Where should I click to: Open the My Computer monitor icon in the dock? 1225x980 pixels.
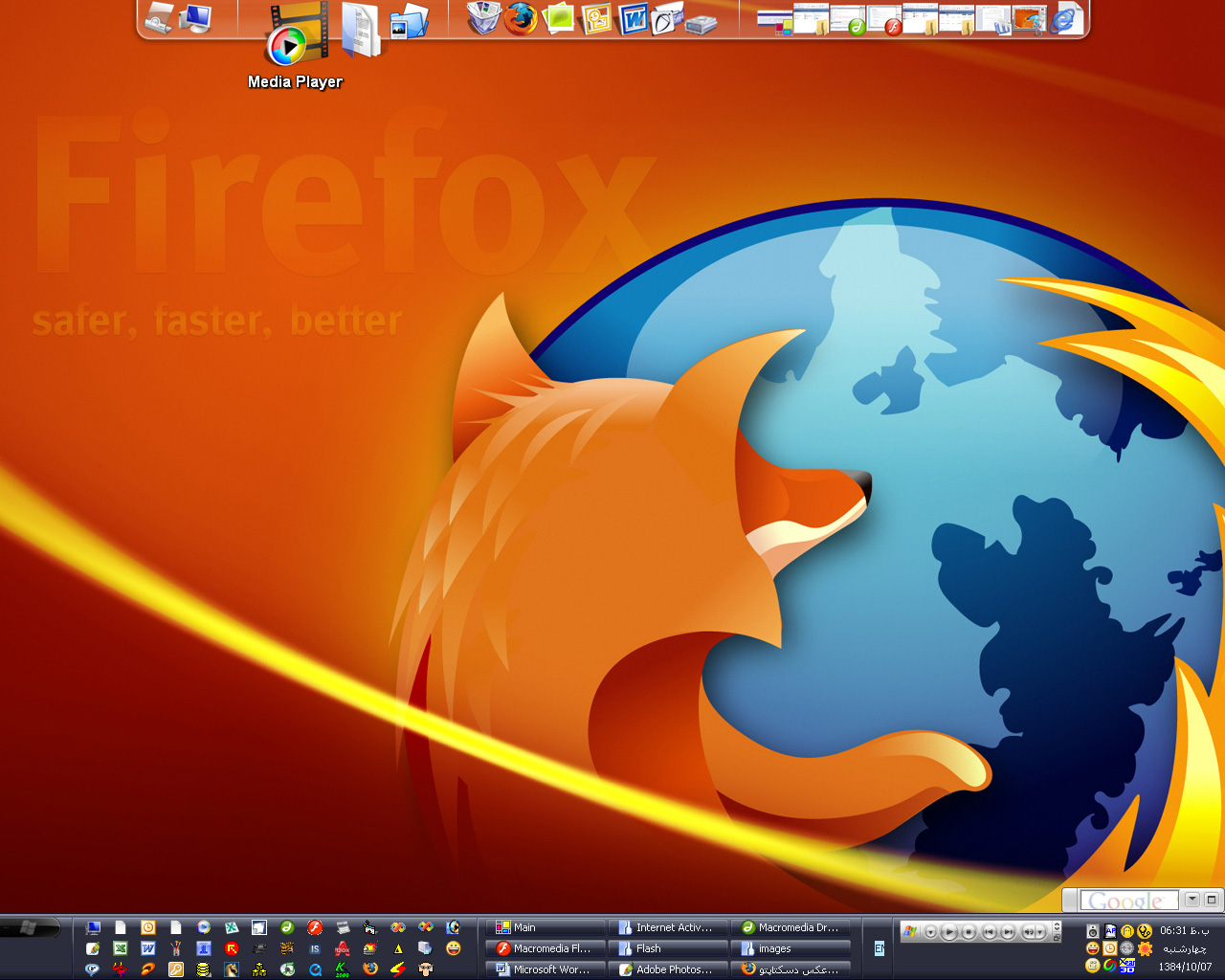(x=196, y=18)
